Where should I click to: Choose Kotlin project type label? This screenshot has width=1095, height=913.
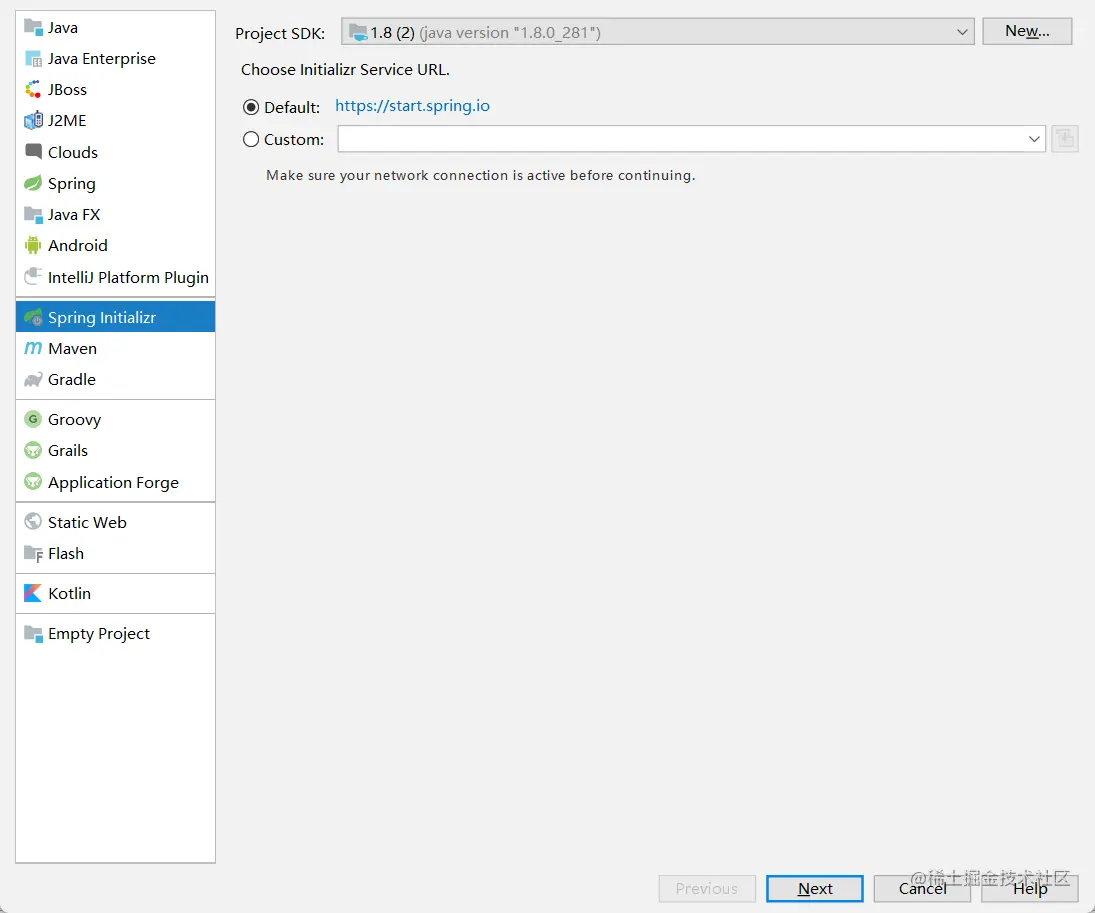pyautogui.click(x=70, y=593)
